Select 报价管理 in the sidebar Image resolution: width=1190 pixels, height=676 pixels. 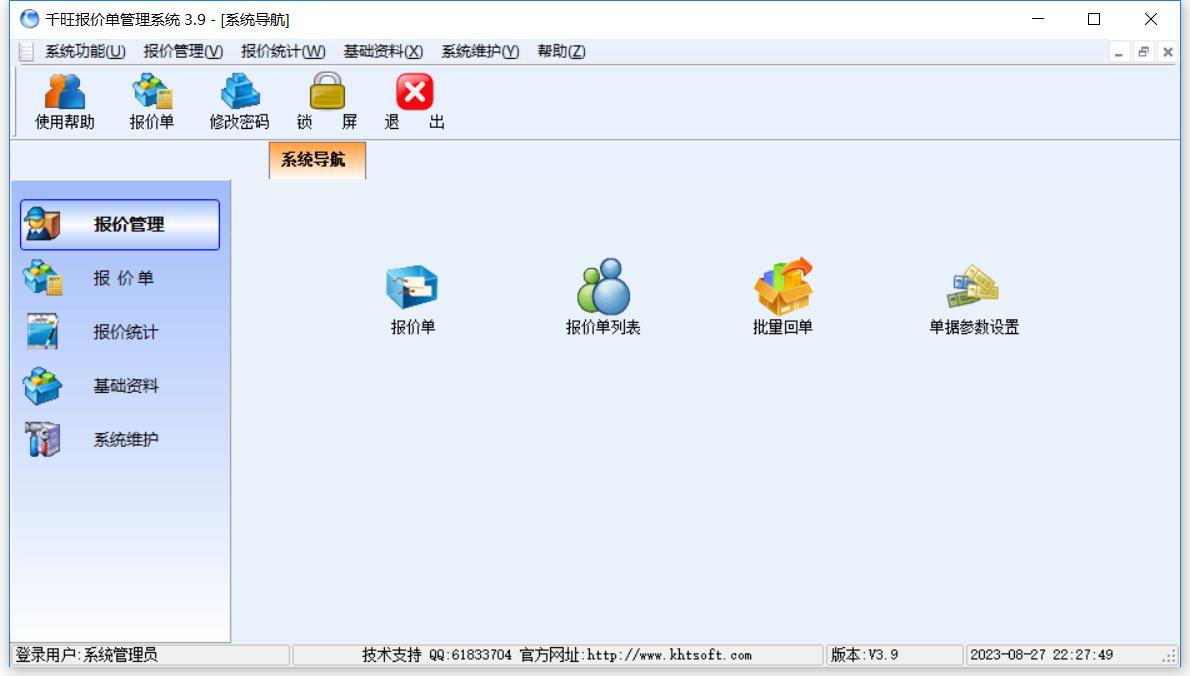click(120, 225)
